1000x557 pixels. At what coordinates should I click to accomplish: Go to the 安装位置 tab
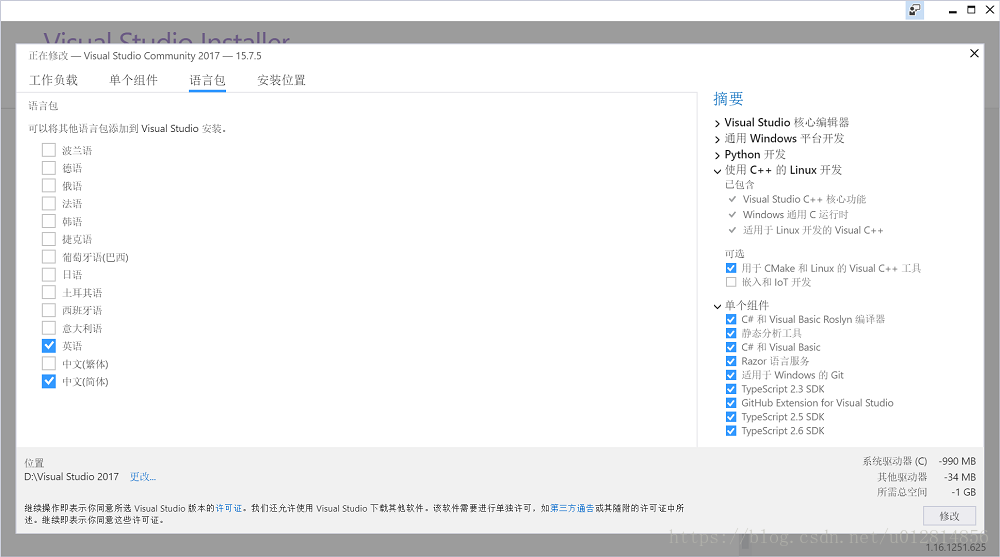[x=281, y=80]
